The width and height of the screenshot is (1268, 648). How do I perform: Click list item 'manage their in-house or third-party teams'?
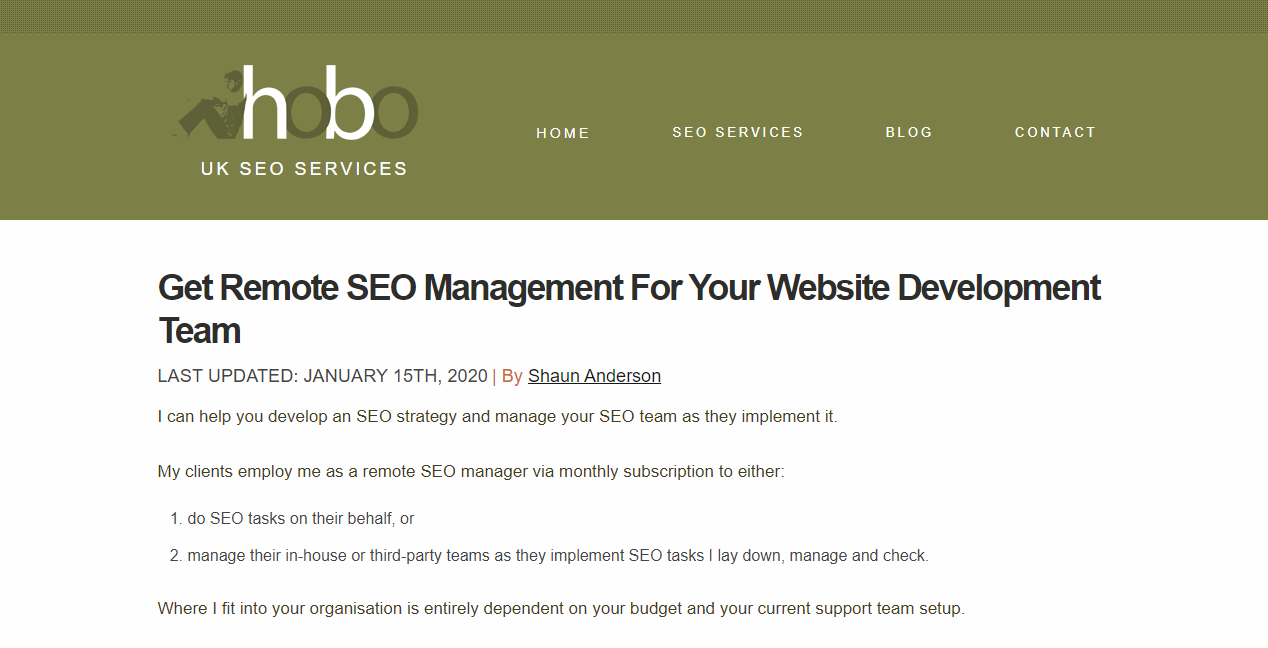pyautogui.click(x=557, y=556)
